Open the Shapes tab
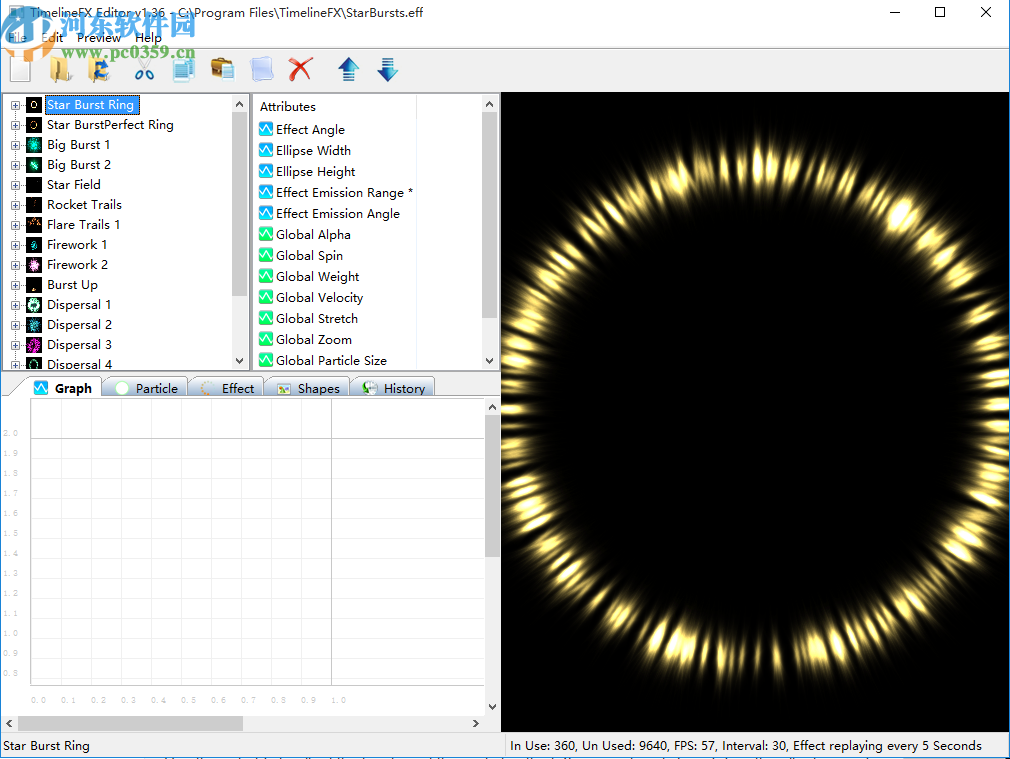The width and height of the screenshot is (1010, 759). pos(308,388)
